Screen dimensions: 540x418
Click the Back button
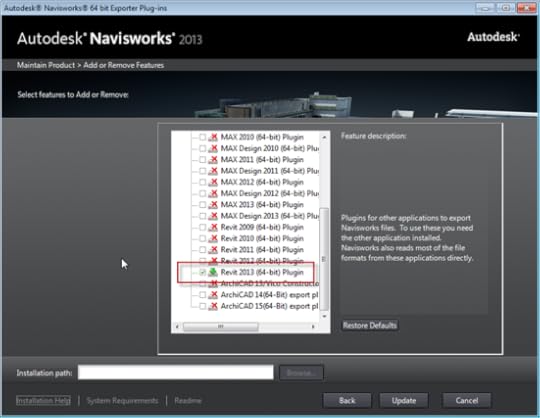tap(347, 400)
